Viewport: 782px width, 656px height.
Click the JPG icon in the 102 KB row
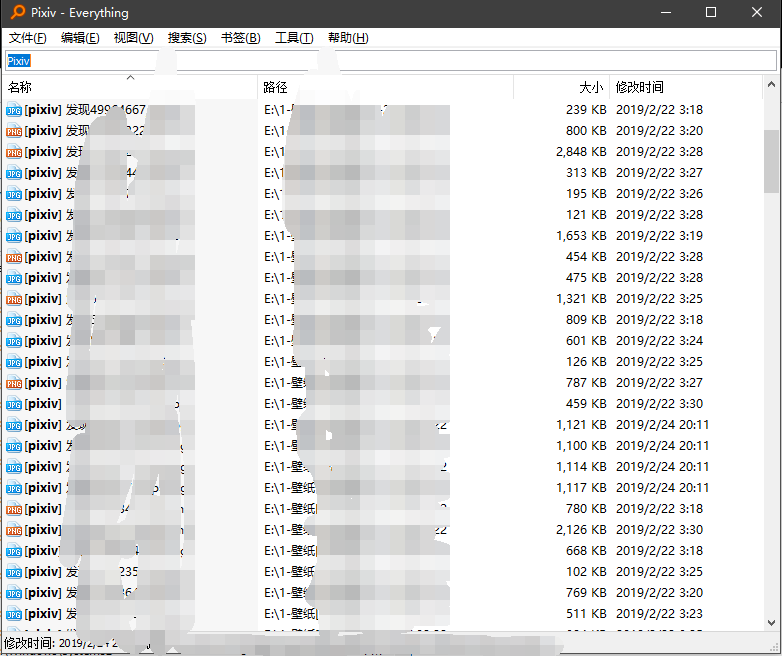pyautogui.click(x=14, y=572)
